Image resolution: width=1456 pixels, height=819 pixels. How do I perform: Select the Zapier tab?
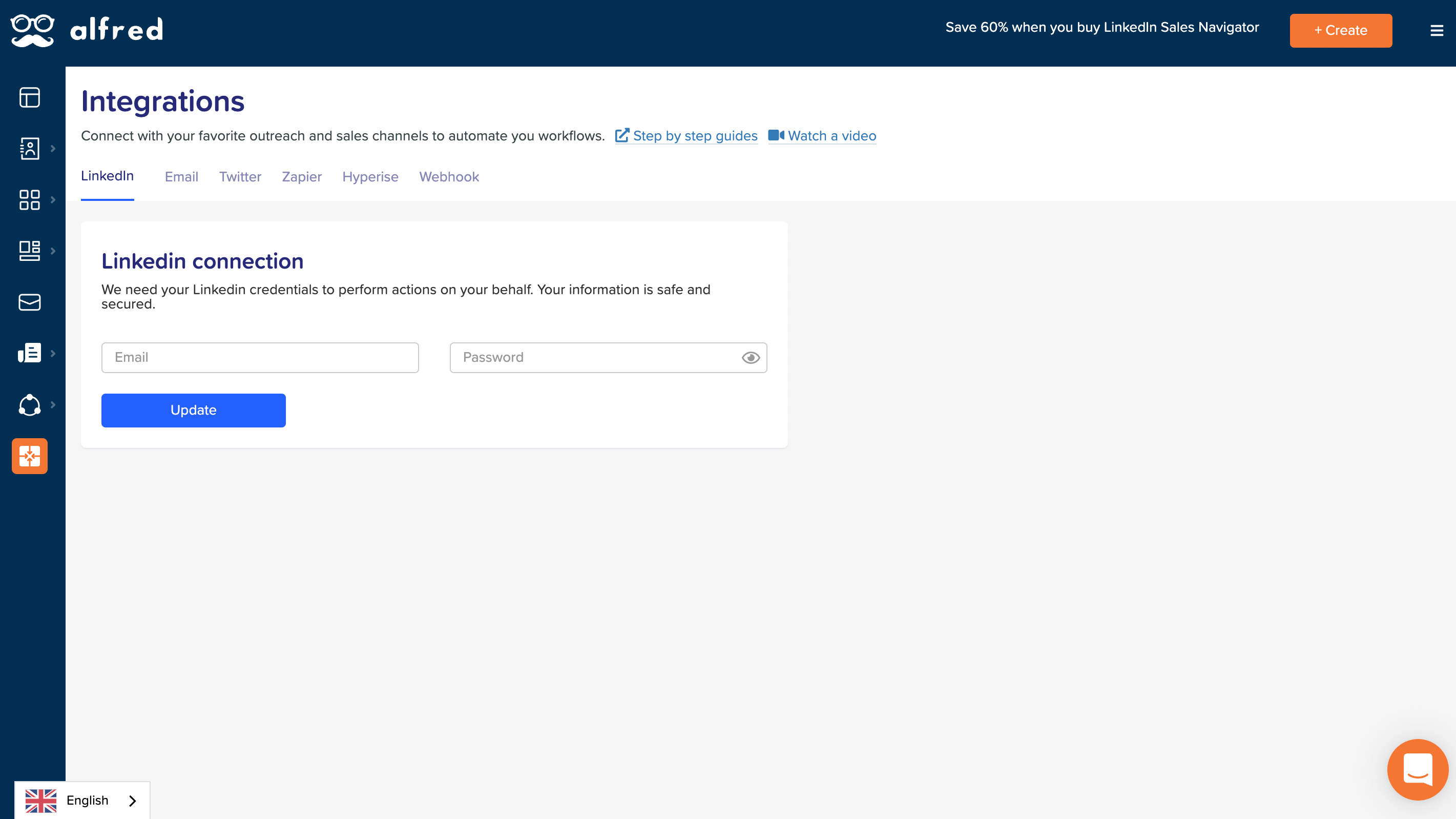tap(301, 176)
